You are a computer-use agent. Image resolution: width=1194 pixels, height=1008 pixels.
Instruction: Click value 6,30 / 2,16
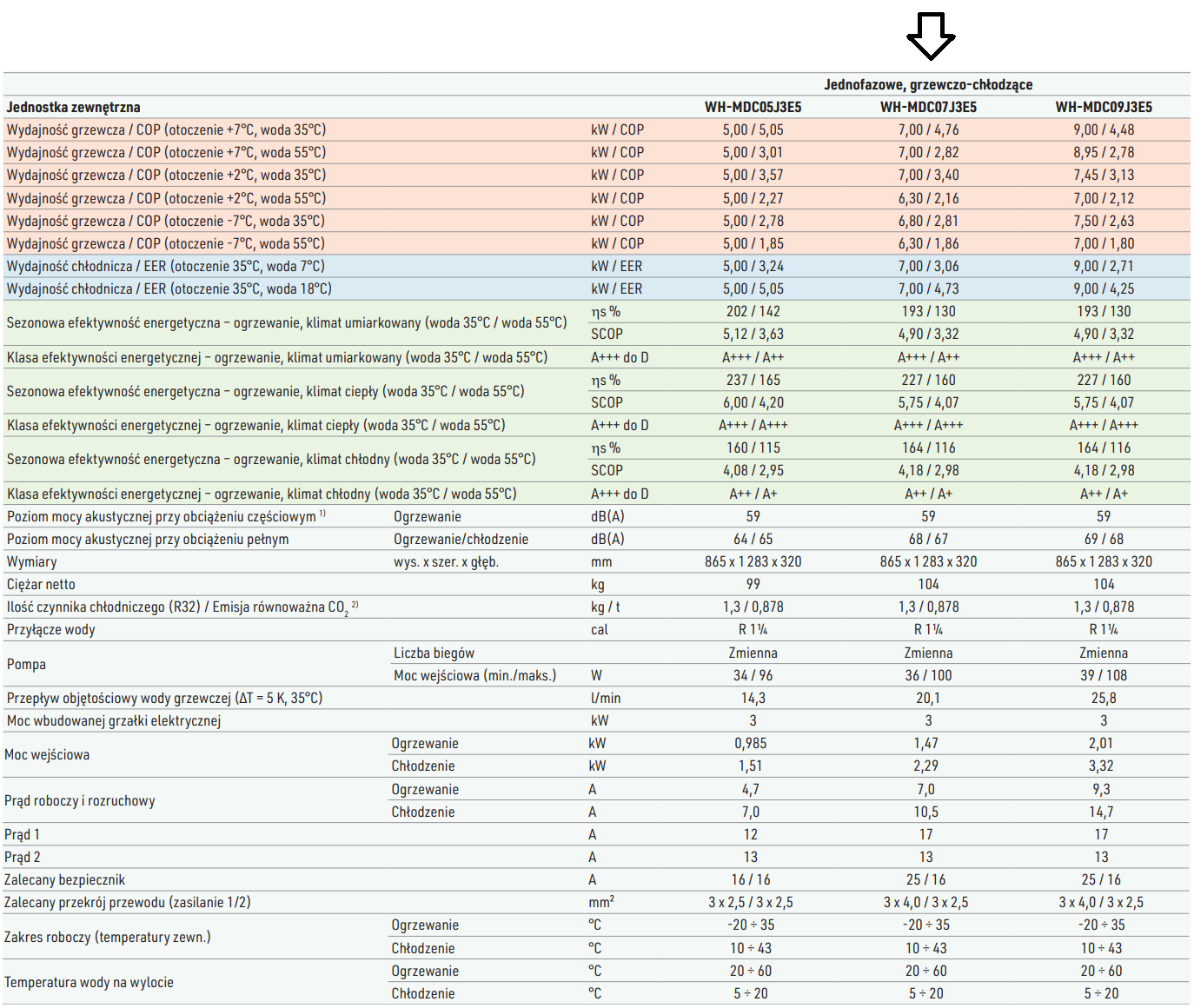[x=928, y=198]
